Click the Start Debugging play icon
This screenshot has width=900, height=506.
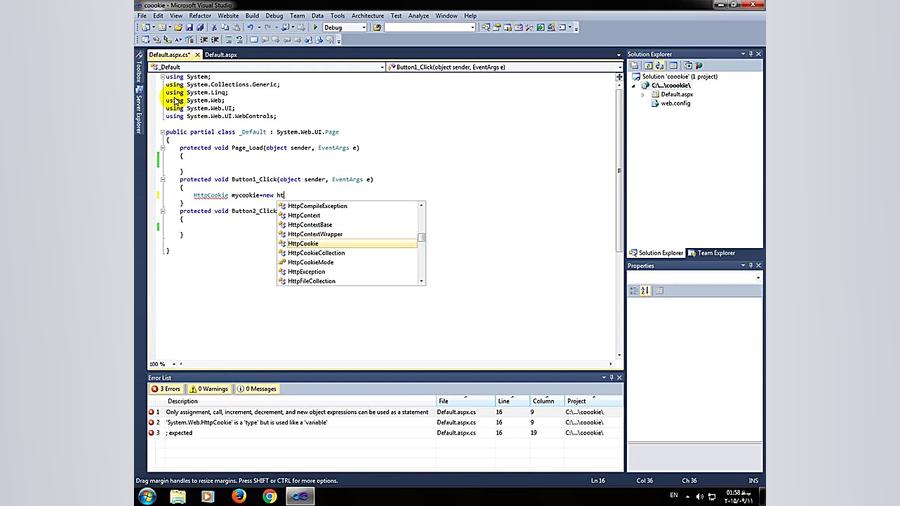coord(315,27)
